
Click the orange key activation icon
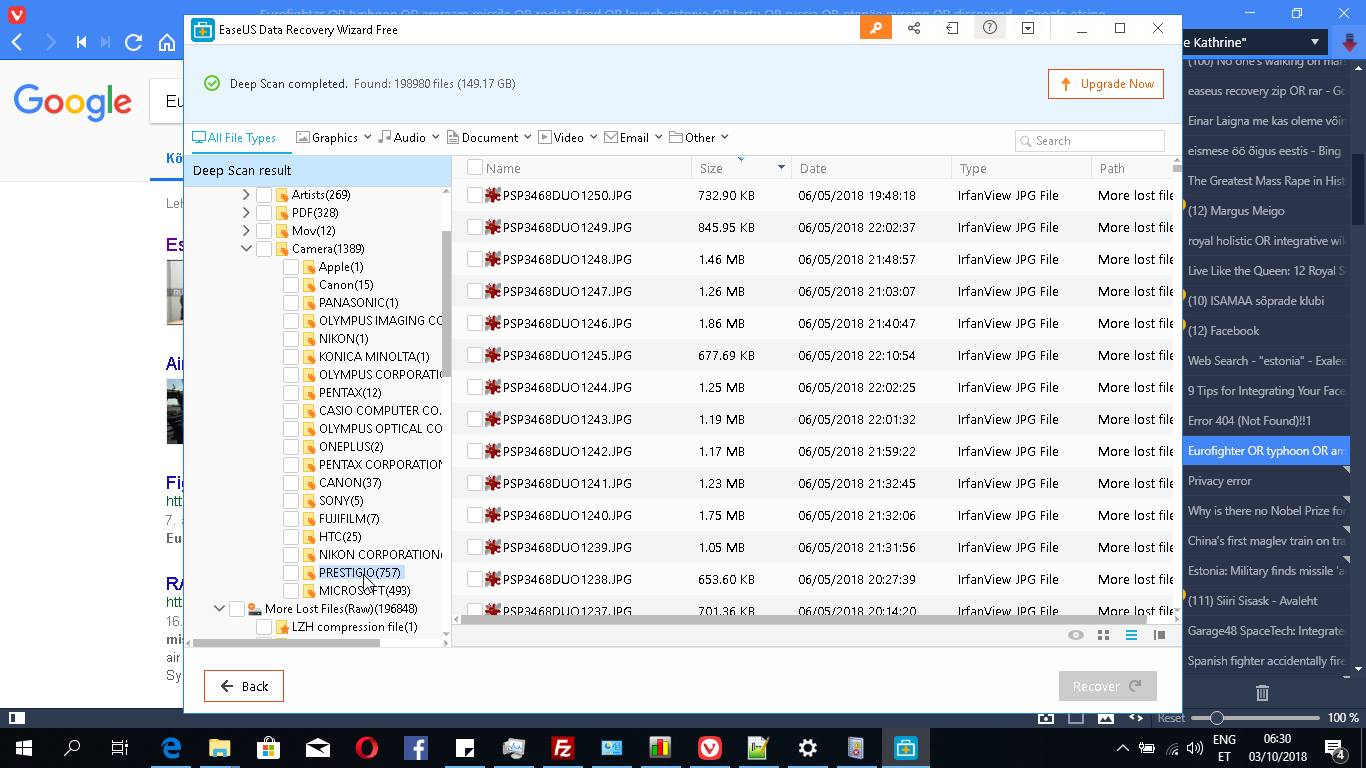coord(876,28)
